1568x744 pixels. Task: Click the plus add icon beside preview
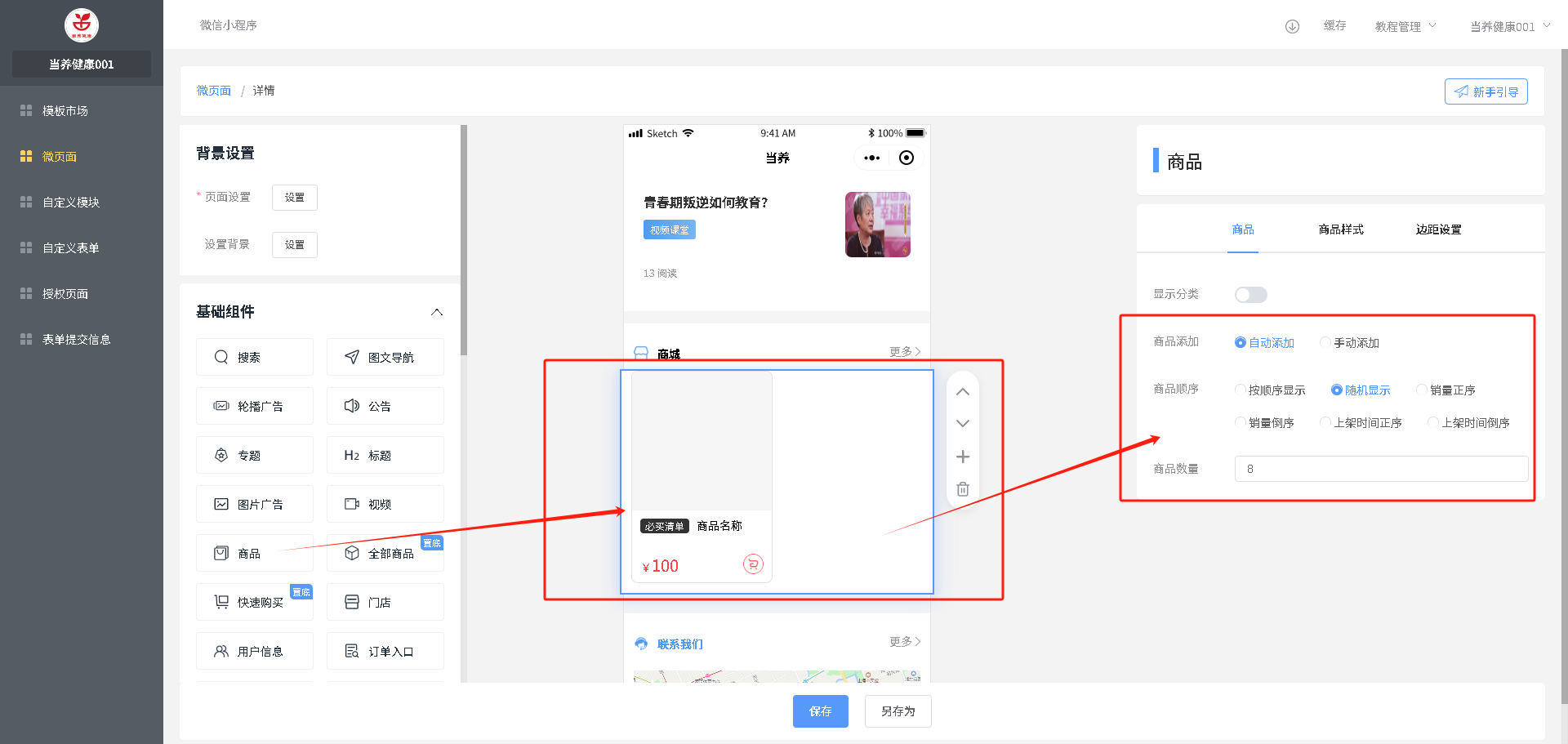coord(963,457)
